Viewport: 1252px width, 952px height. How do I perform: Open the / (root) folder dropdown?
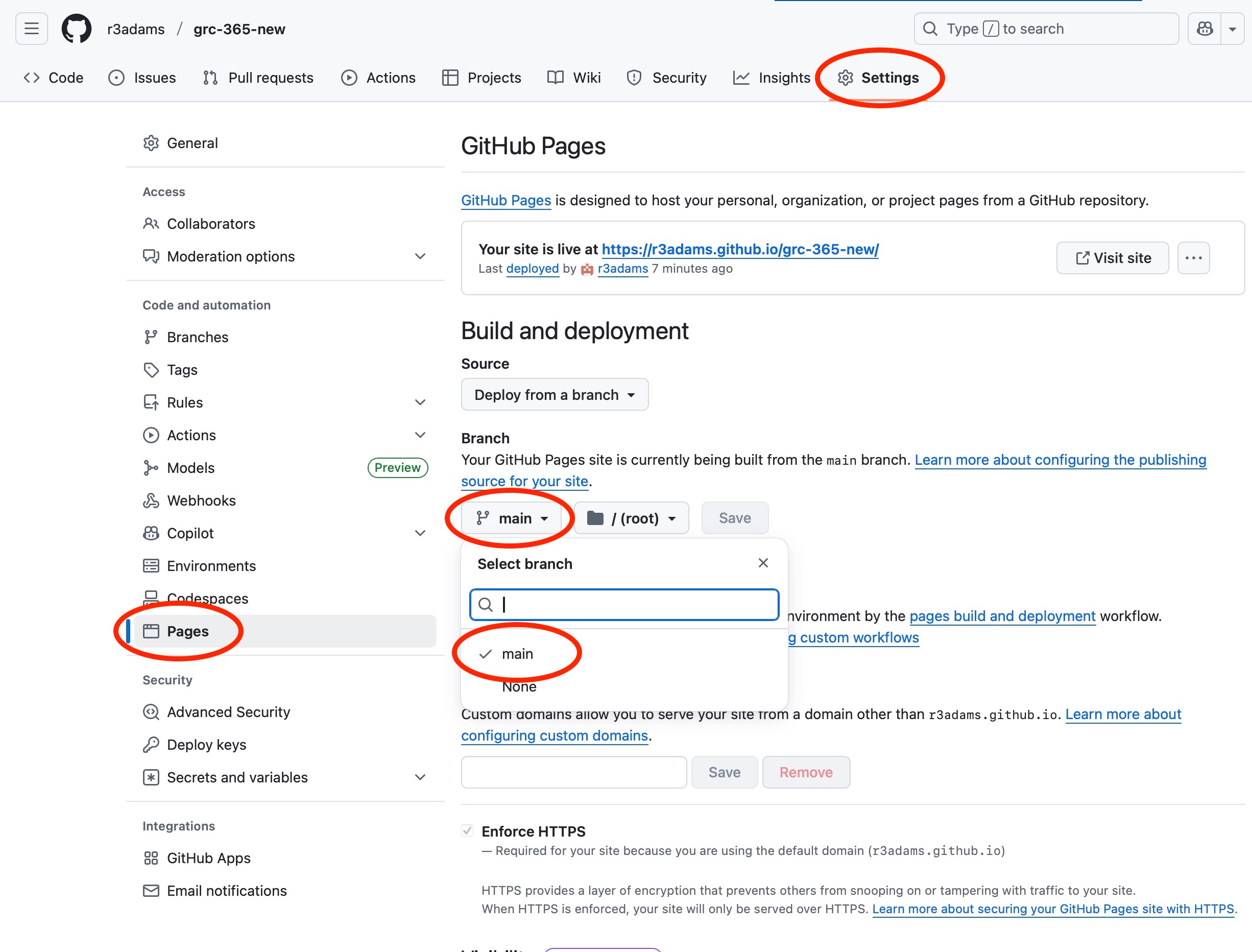[x=632, y=518]
